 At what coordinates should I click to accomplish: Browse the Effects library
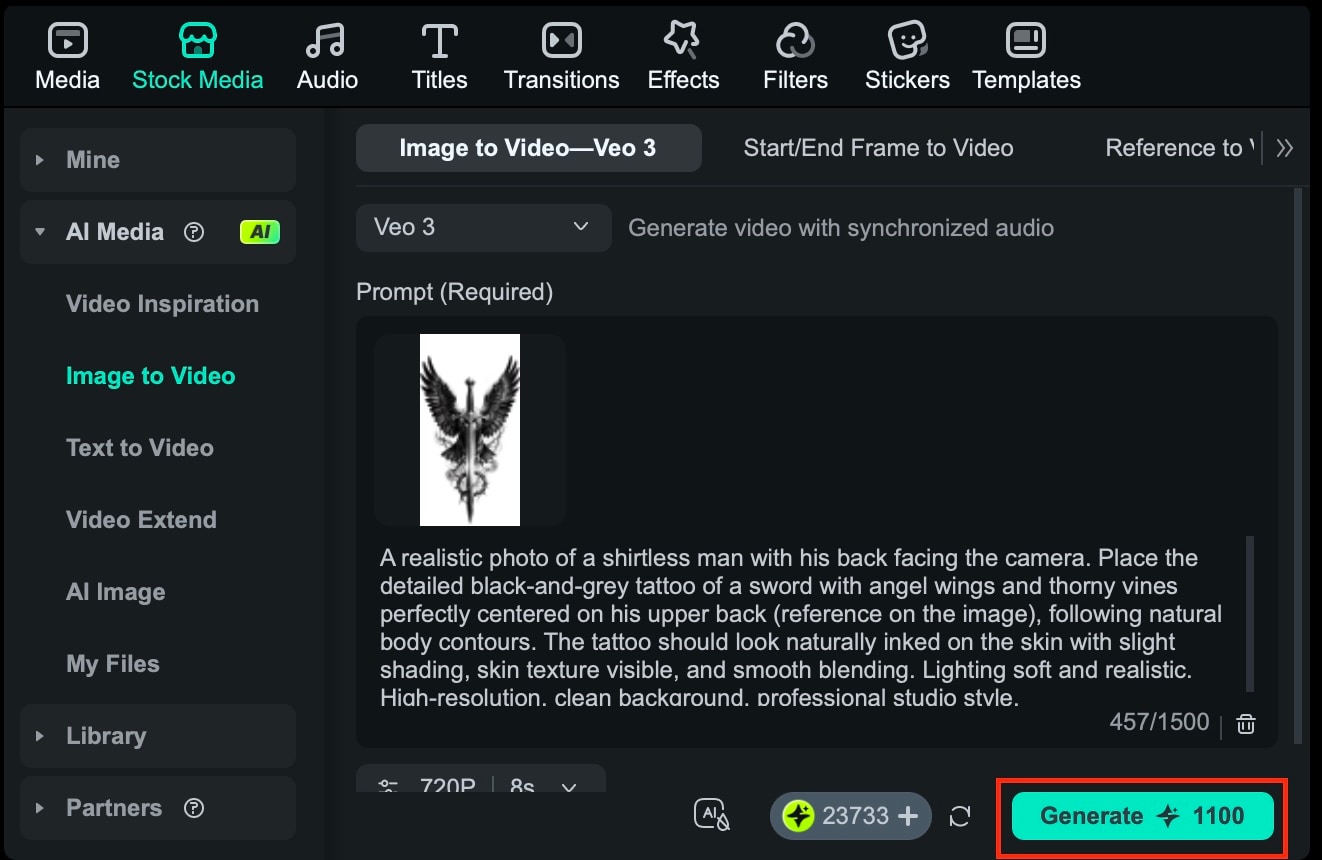[683, 54]
